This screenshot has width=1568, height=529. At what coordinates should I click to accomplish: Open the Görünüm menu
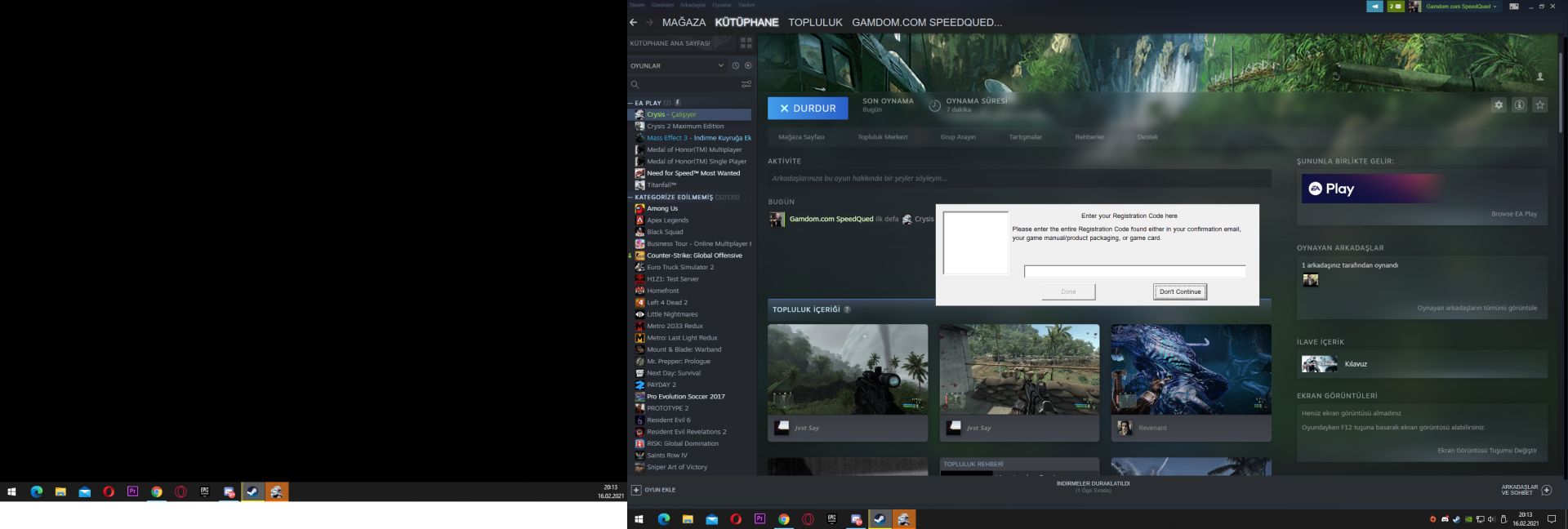click(662, 5)
